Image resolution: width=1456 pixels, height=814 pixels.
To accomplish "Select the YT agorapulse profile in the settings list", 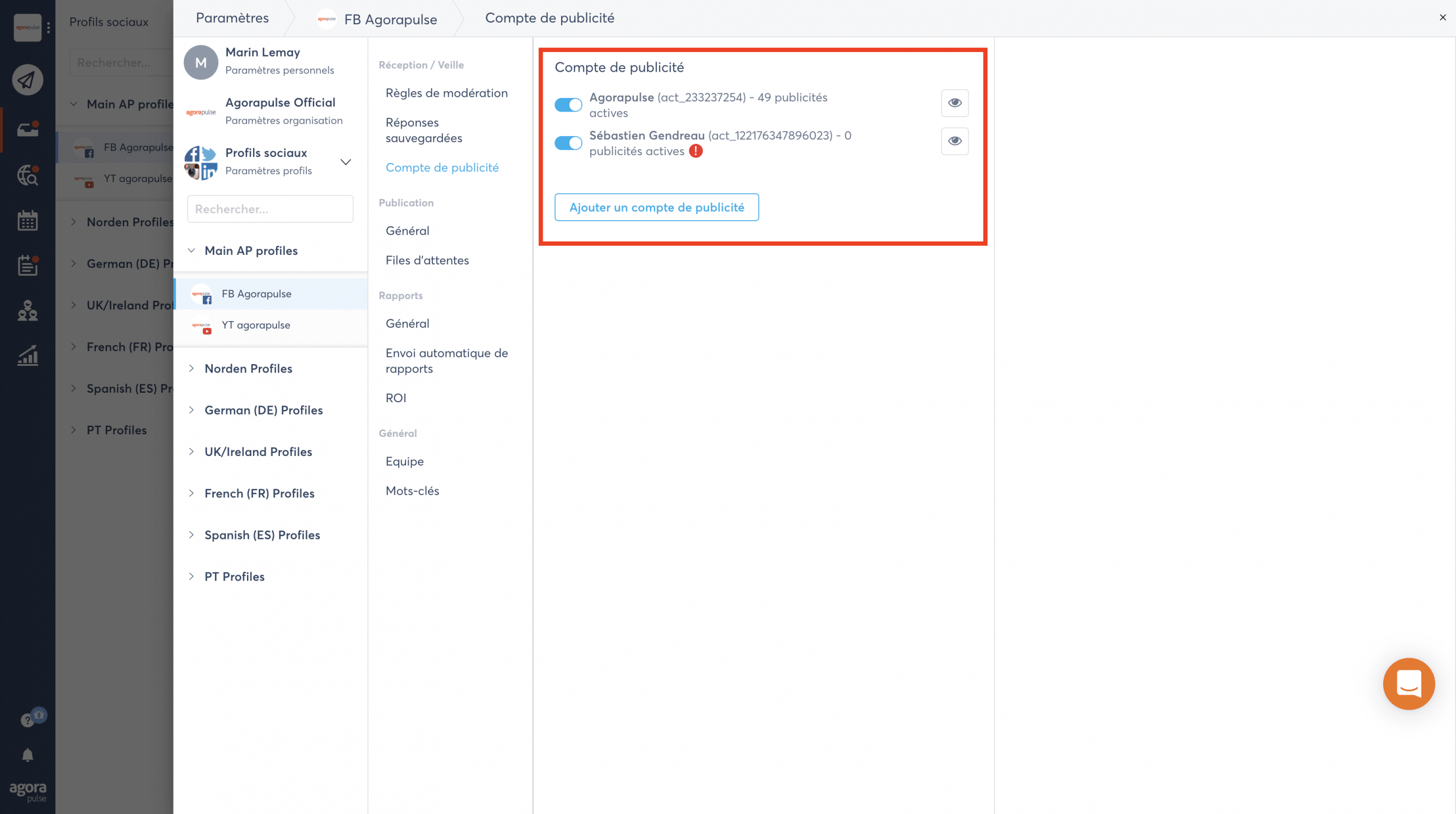I will tap(271, 325).
